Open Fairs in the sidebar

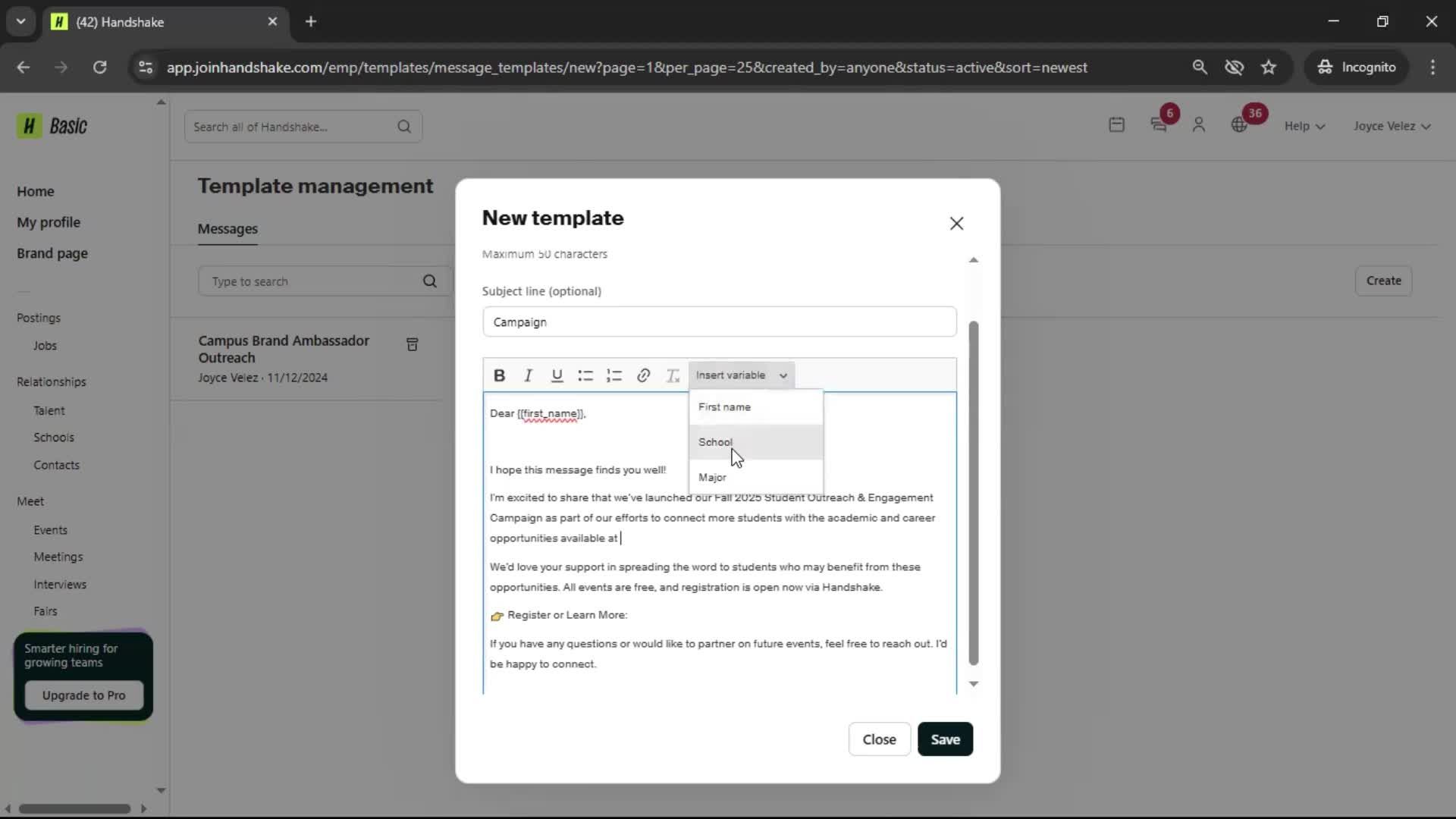(x=45, y=611)
